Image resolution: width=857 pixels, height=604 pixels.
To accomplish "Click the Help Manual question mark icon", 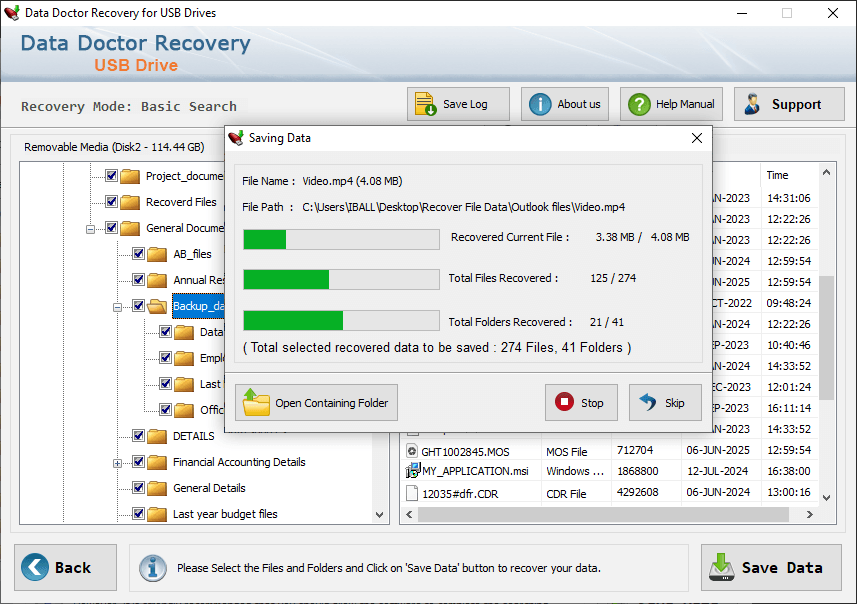I will (x=639, y=104).
